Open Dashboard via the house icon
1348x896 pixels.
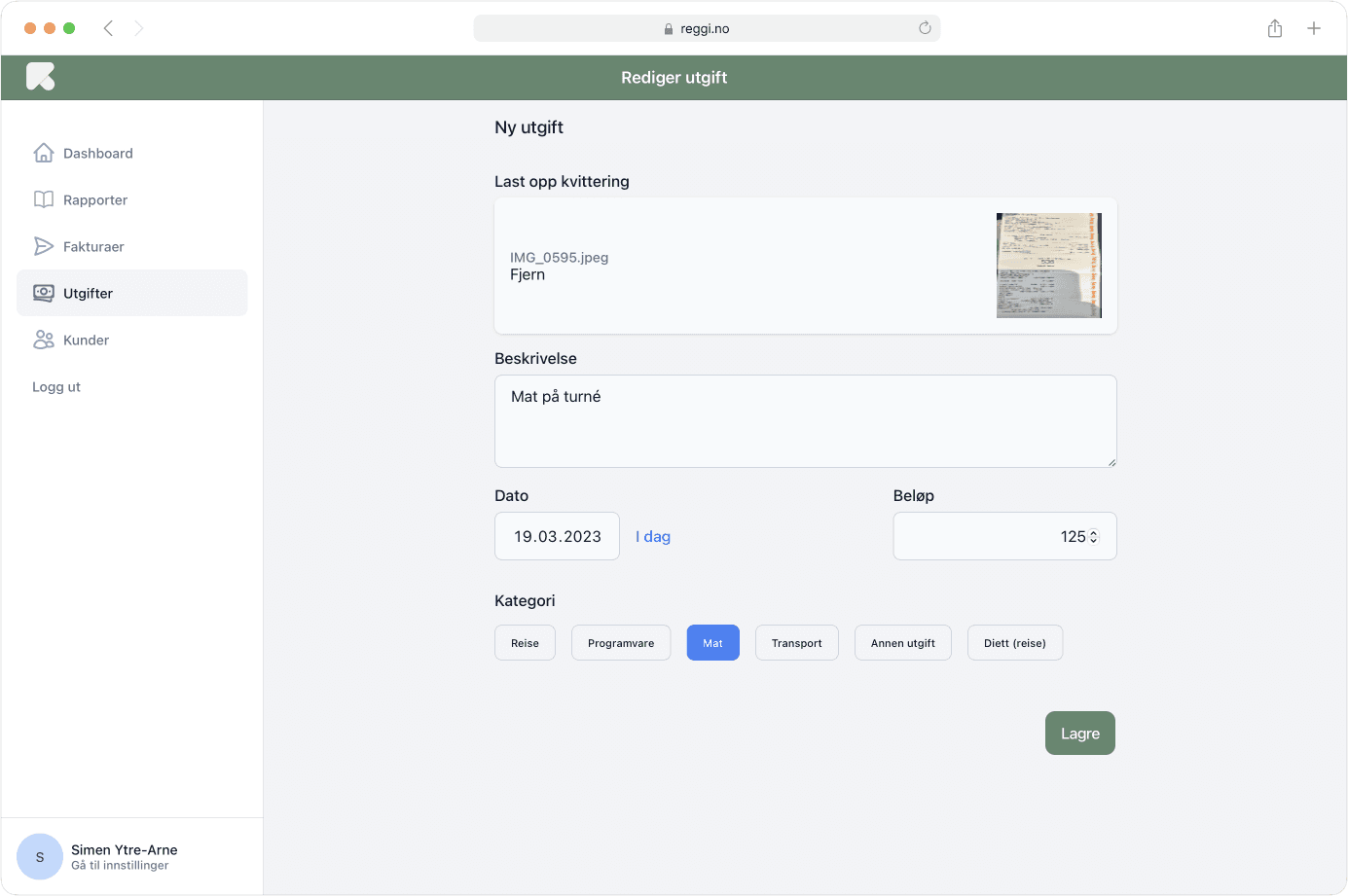pos(44,153)
